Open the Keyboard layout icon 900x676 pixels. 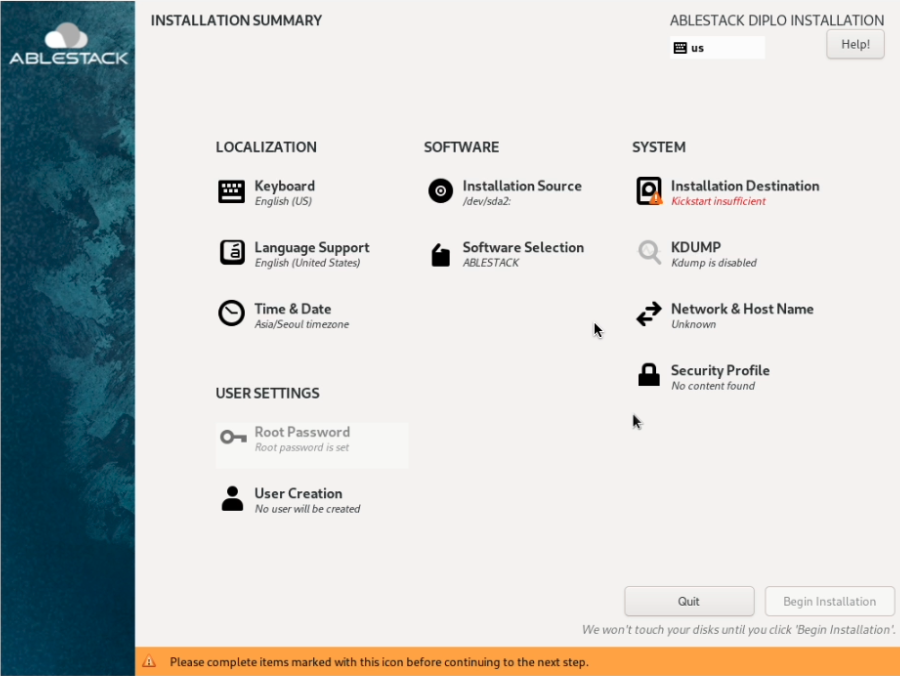231,192
